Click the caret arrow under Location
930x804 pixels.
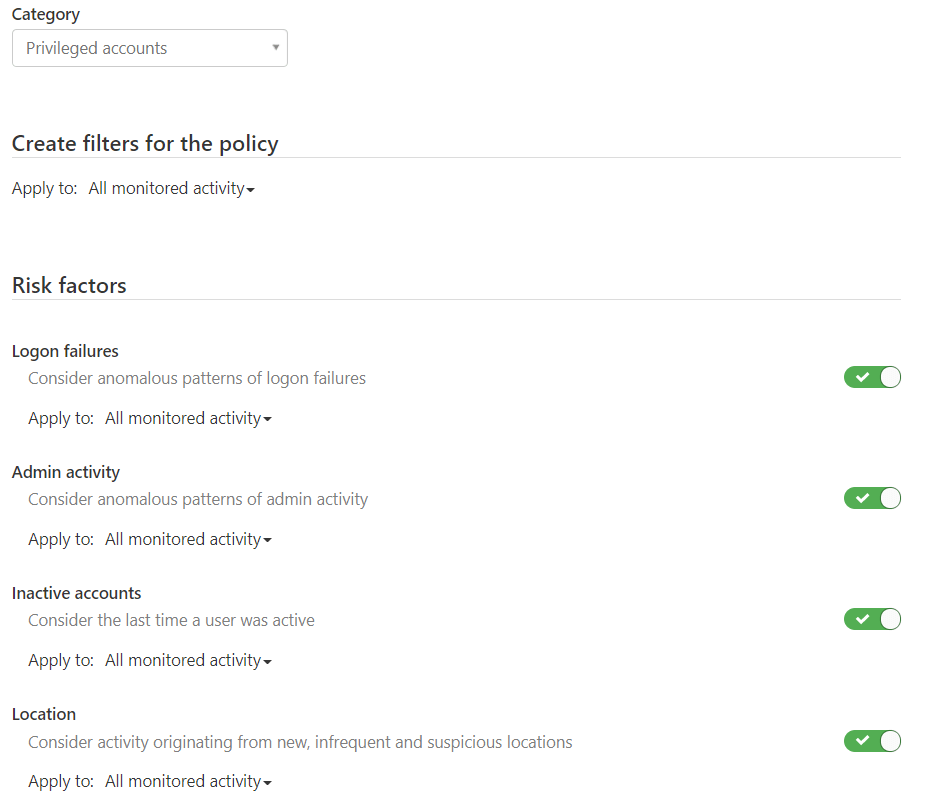(x=267, y=783)
